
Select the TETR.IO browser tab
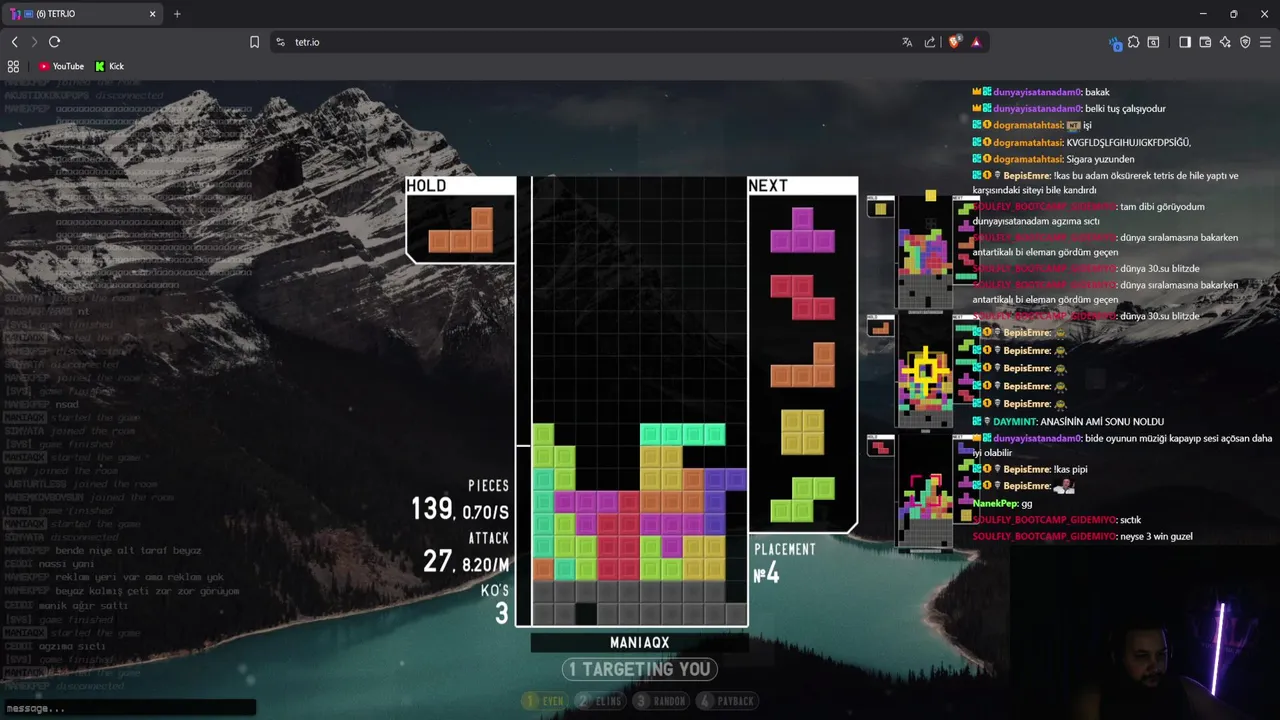(x=83, y=14)
